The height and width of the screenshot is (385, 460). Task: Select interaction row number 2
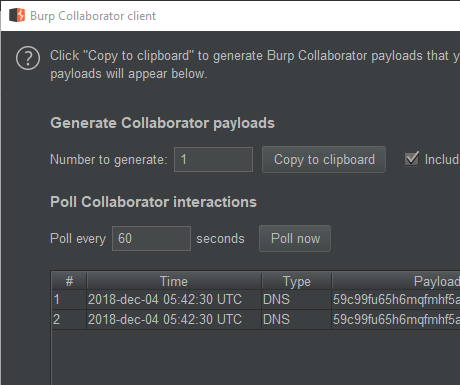pyautogui.click(x=256, y=319)
